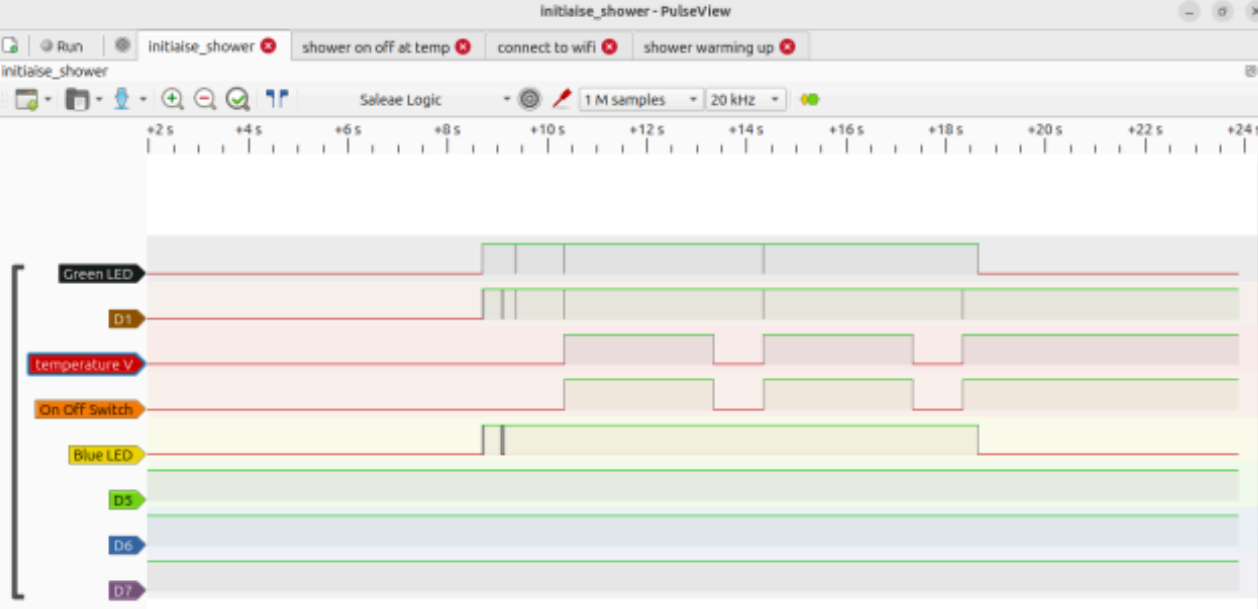Click the +20 s mark on ruler

coord(1045,130)
